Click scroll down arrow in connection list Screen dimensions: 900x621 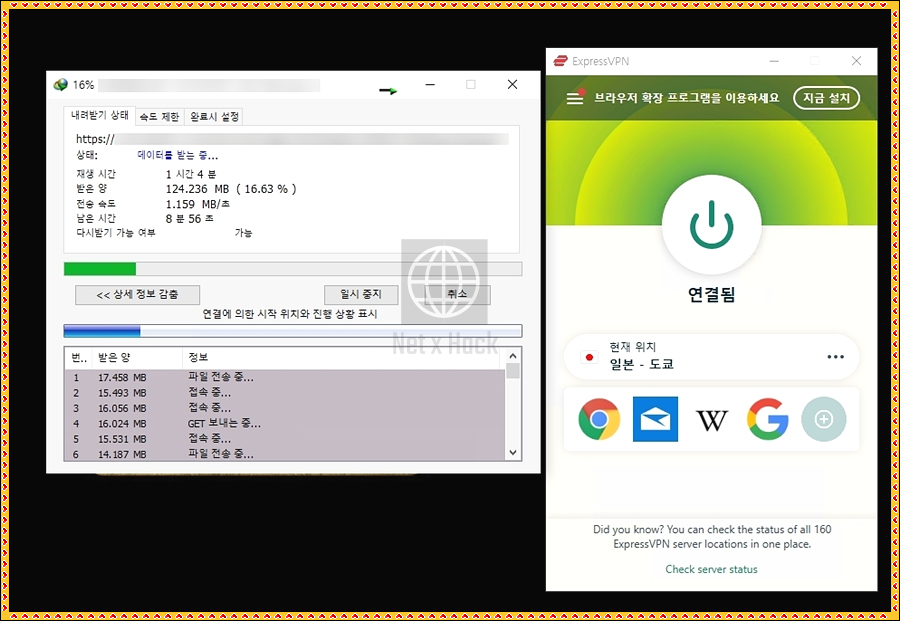pyautogui.click(x=513, y=452)
